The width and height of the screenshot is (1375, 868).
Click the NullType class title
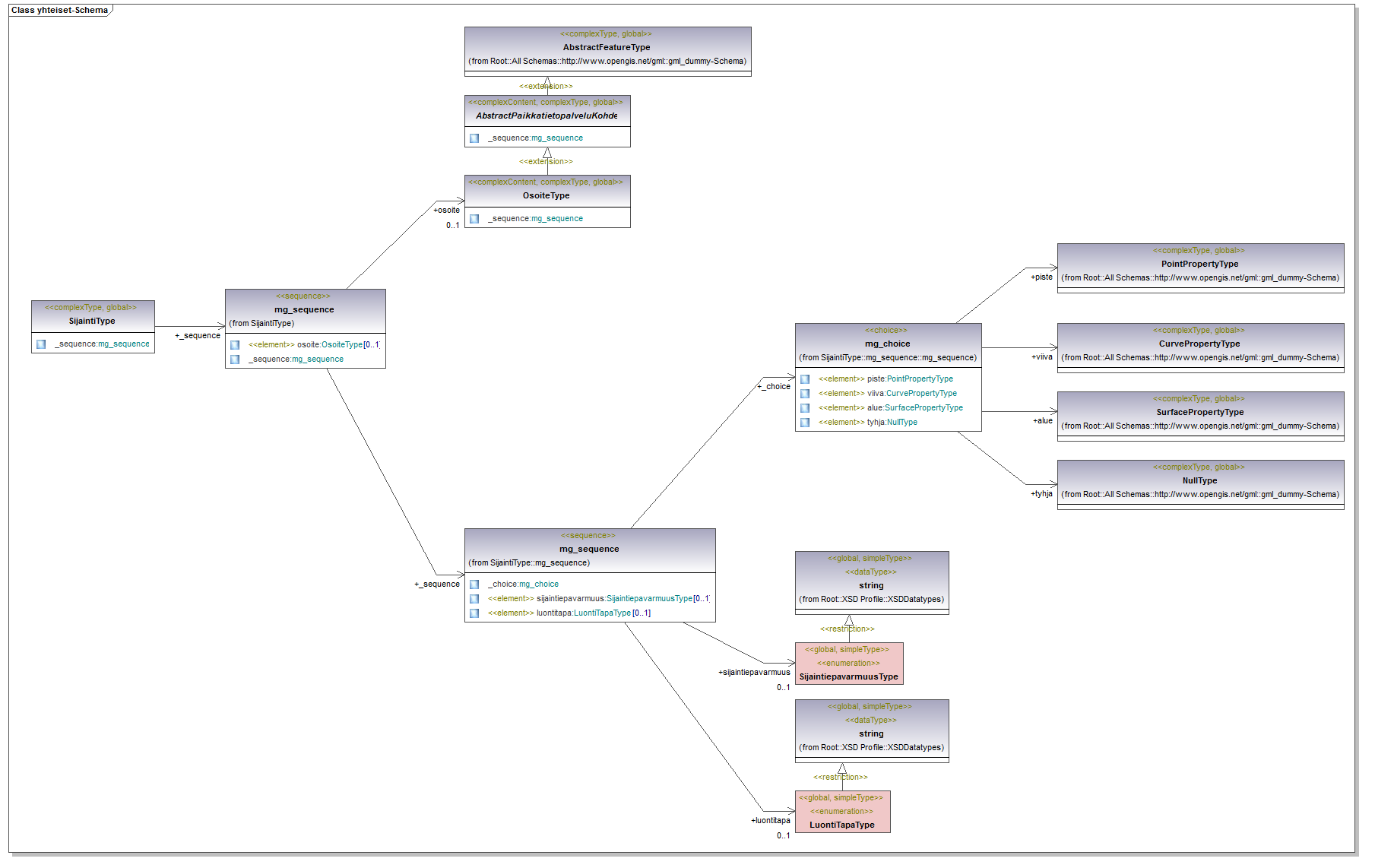click(x=1199, y=480)
